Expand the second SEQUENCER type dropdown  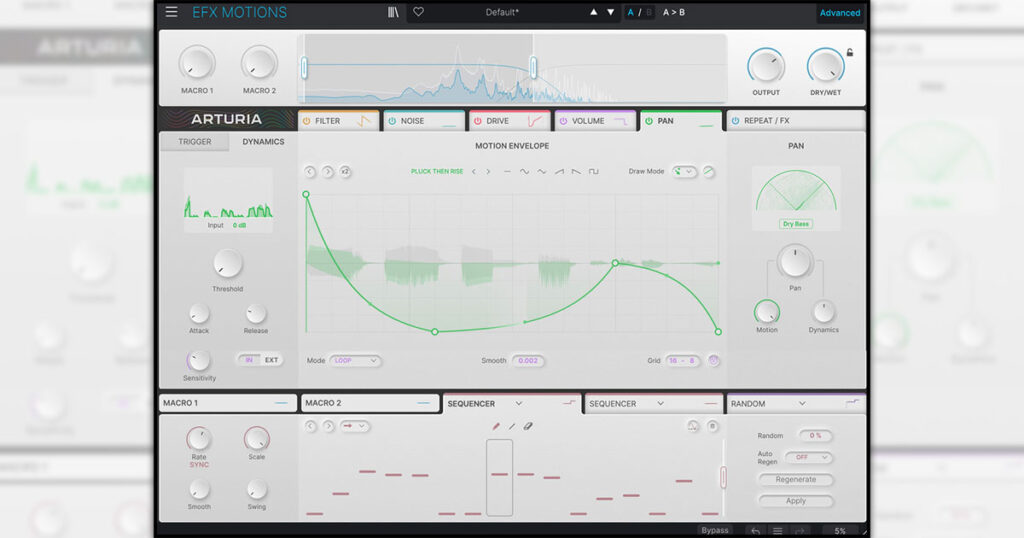[x=661, y=404]
